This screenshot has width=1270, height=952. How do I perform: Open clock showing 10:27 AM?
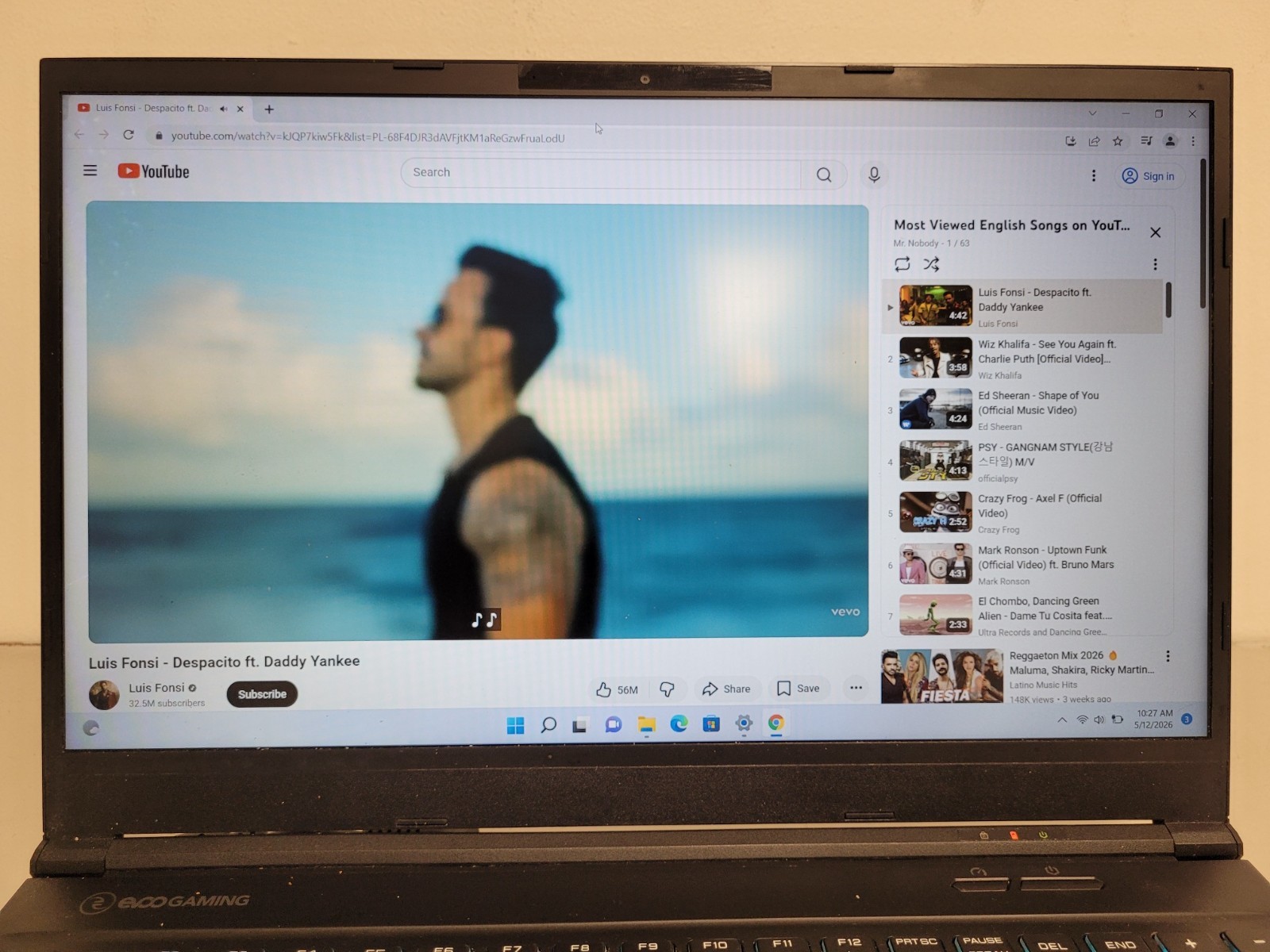(x=1154, y=719)
